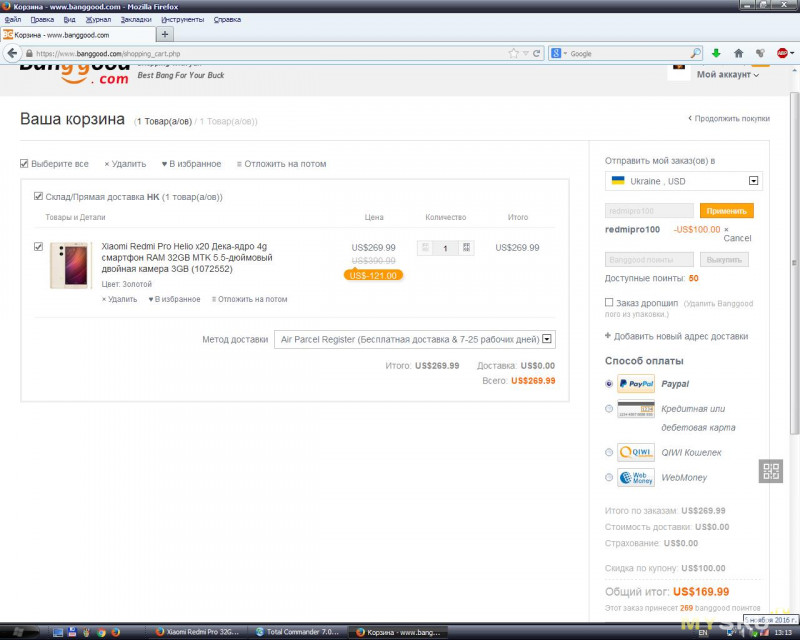Viewport: 800px width, 640px height.
Task: Open the Ukraine, USD country dropdown
Action: pos(684,181)
